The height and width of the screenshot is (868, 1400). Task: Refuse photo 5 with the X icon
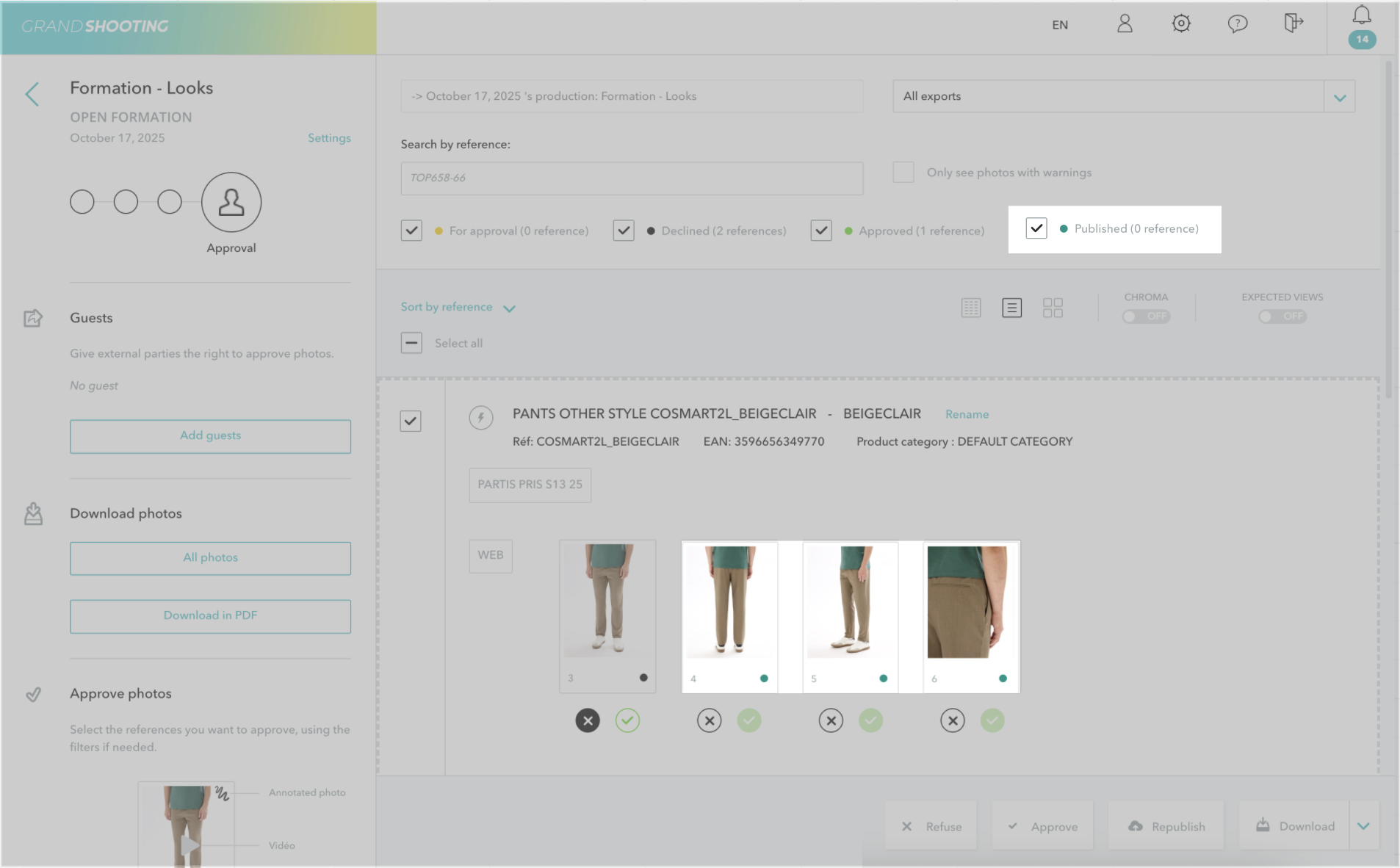click(x=831, y=720)
